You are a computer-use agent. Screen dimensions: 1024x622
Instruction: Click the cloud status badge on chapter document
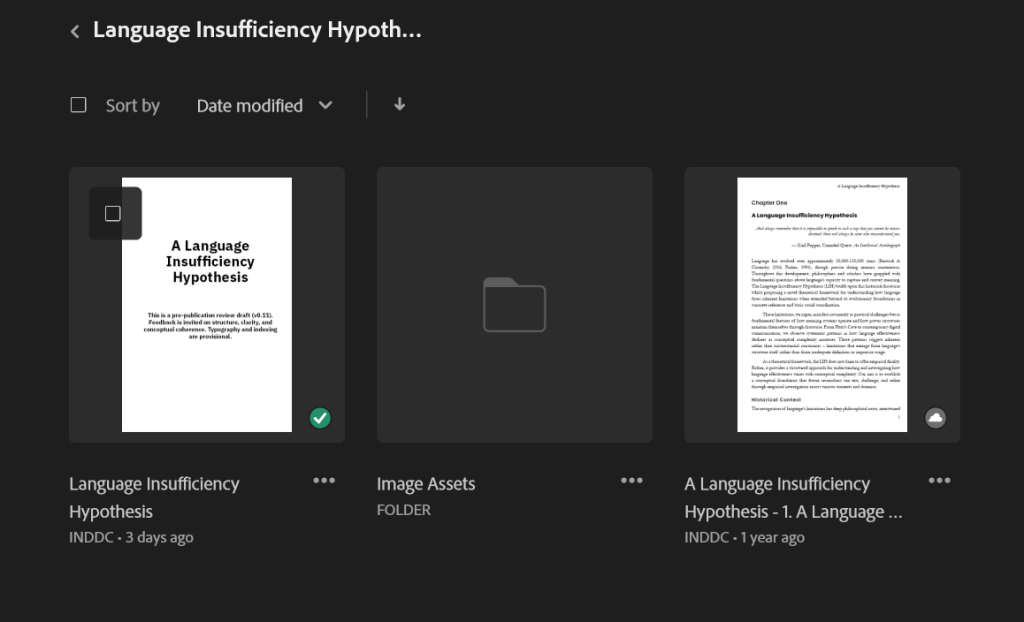pos(936,418)
